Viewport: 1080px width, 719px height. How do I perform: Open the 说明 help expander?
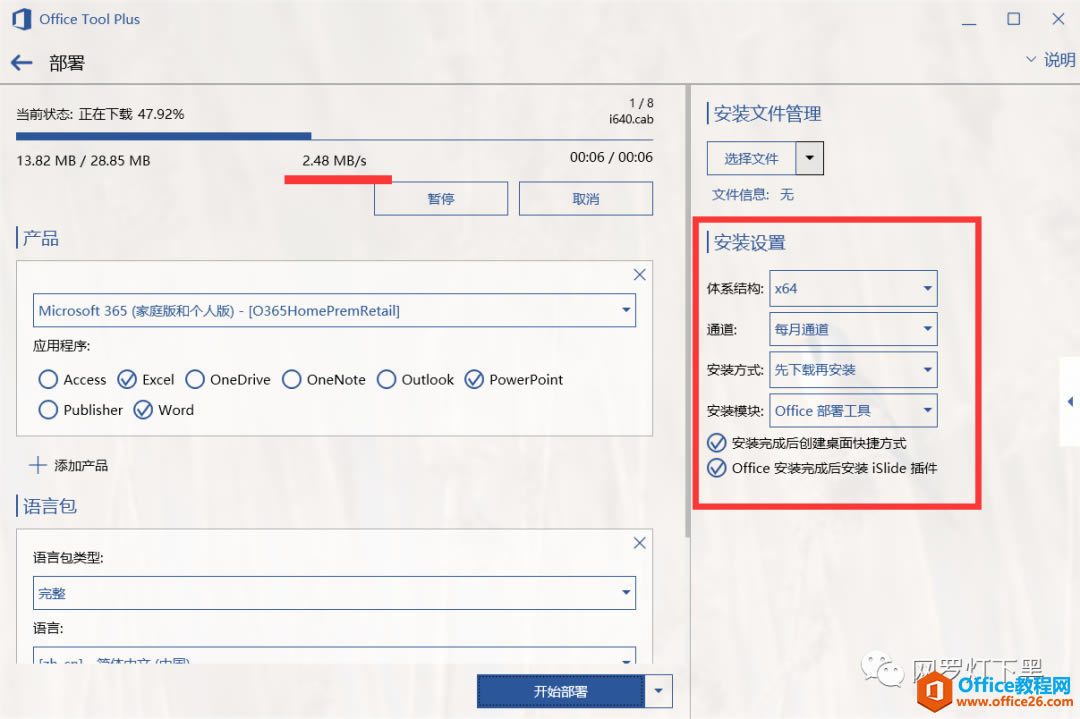tap(1050, 60)
